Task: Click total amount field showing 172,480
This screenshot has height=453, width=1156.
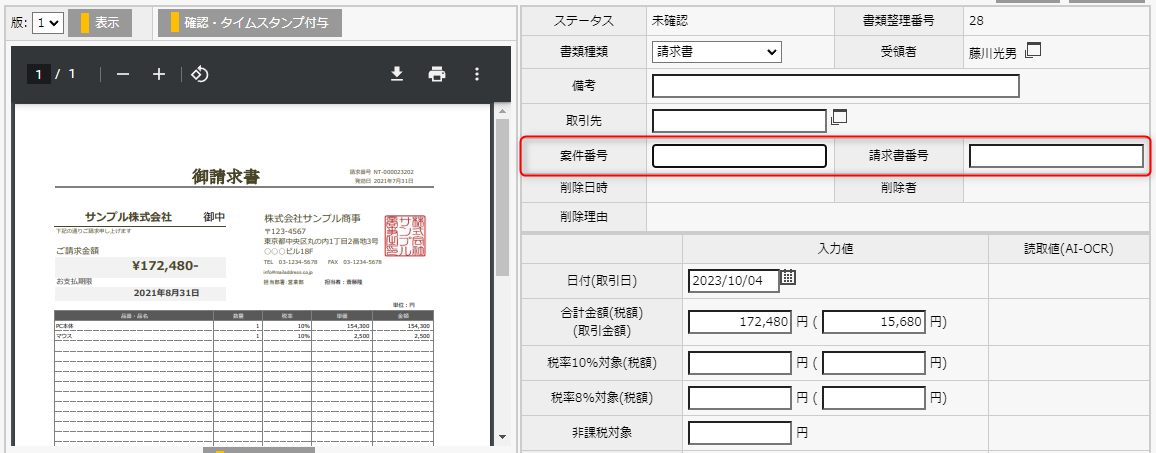Action: click(x=739, y=322)
